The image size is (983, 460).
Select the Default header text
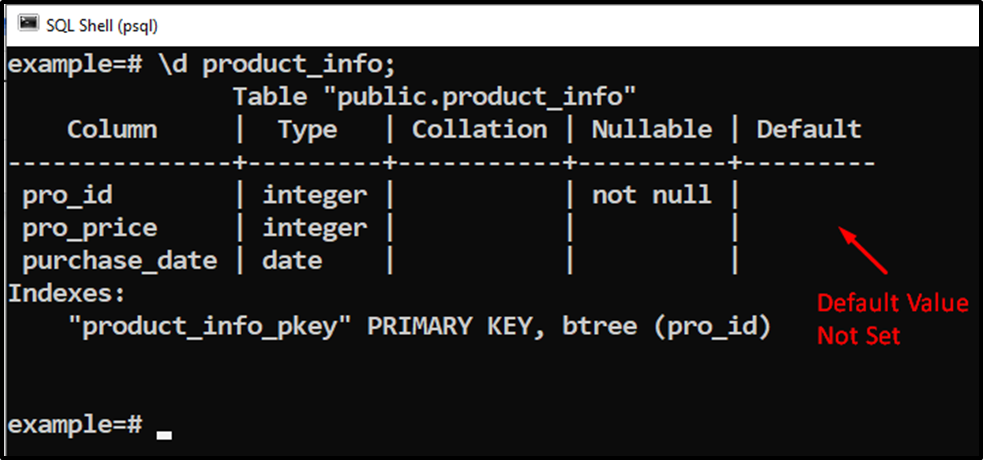(x=809, y=130)
